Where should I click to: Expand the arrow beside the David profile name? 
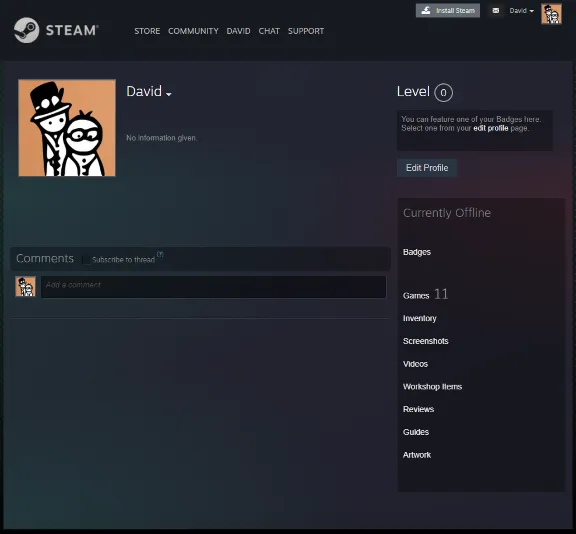[169, 94]
